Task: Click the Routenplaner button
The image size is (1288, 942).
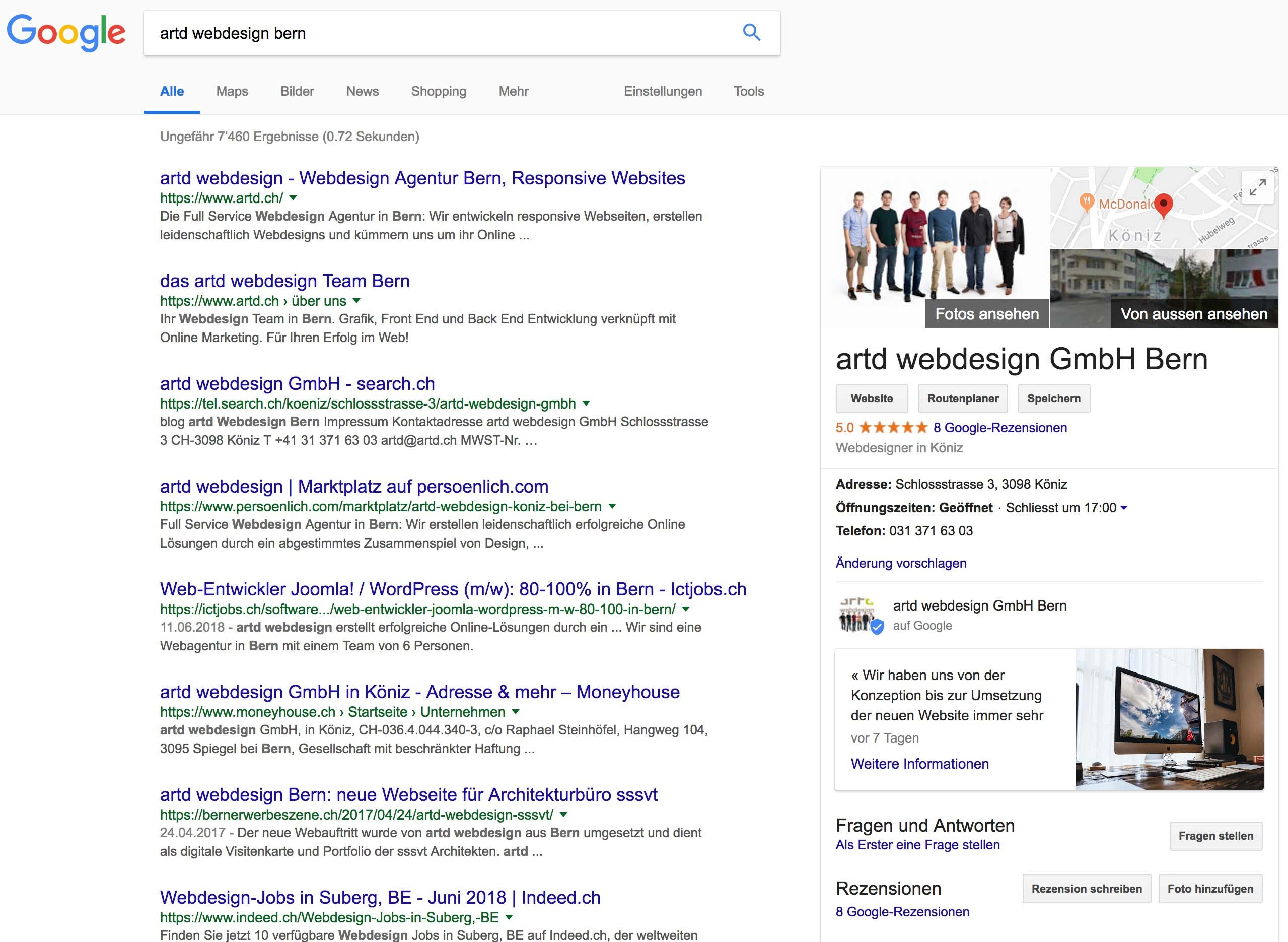Action: pos(963,398)
